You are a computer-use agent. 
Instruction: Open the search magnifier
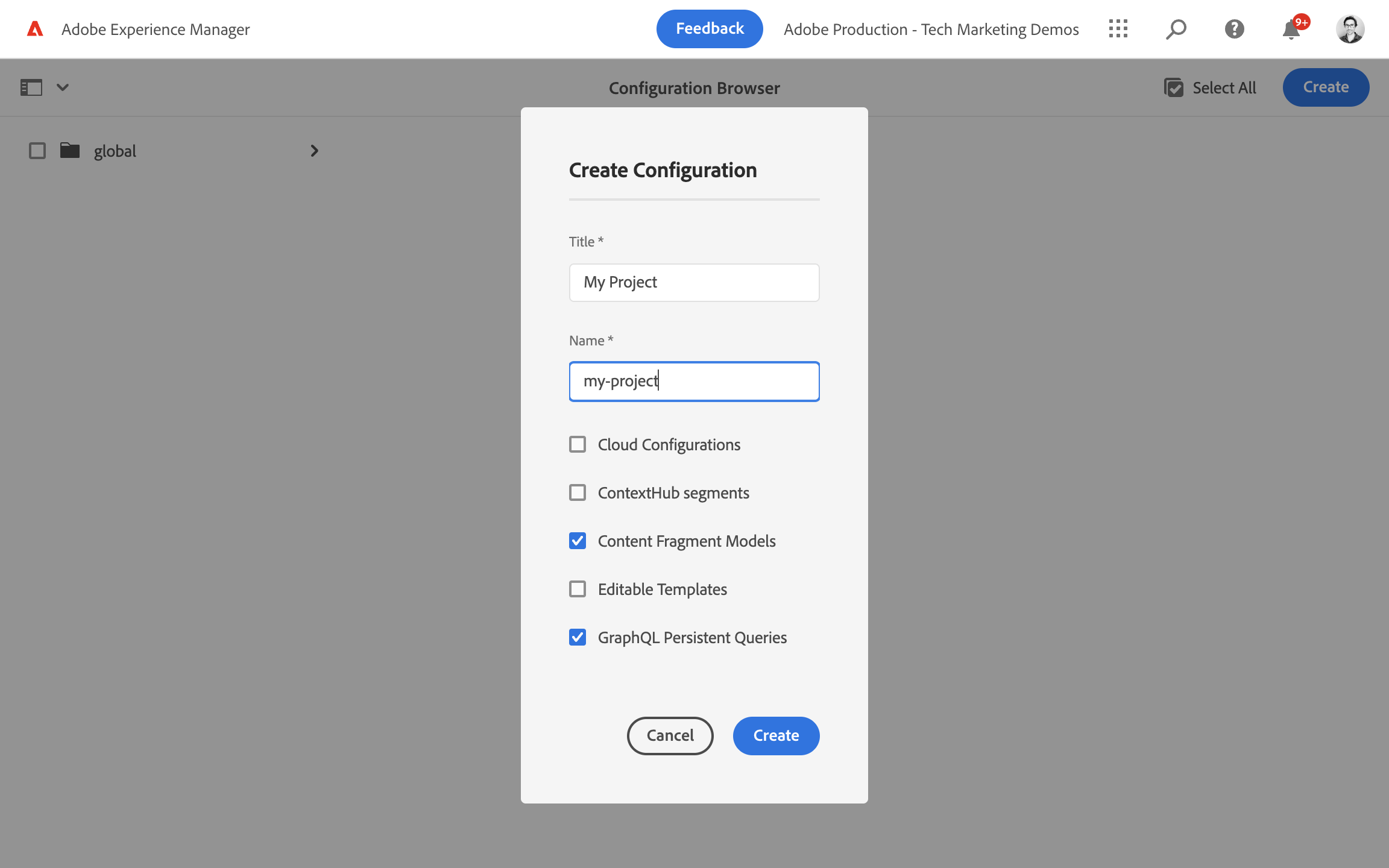[x=1176, y=29]
